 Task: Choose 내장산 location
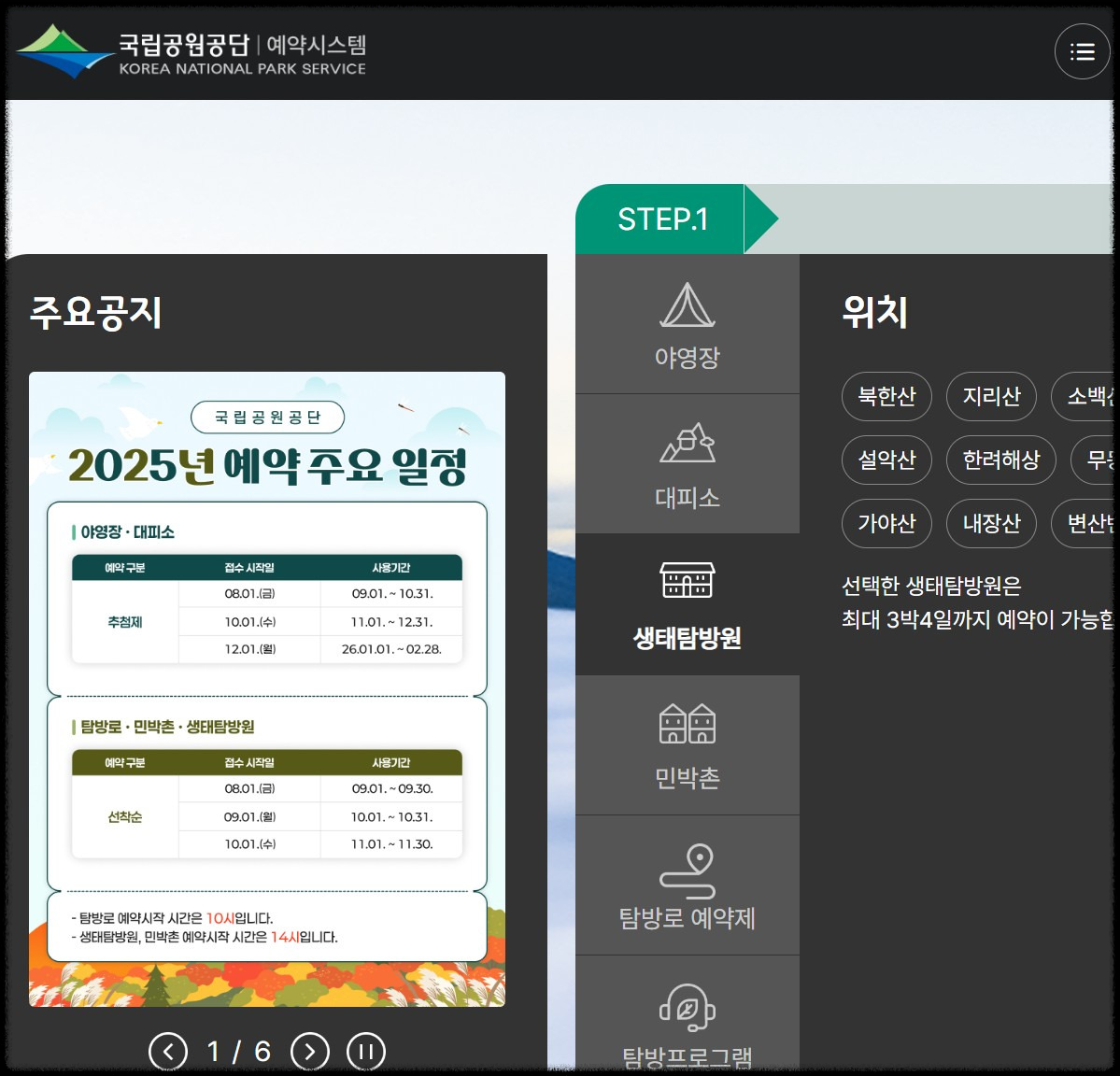991,523
